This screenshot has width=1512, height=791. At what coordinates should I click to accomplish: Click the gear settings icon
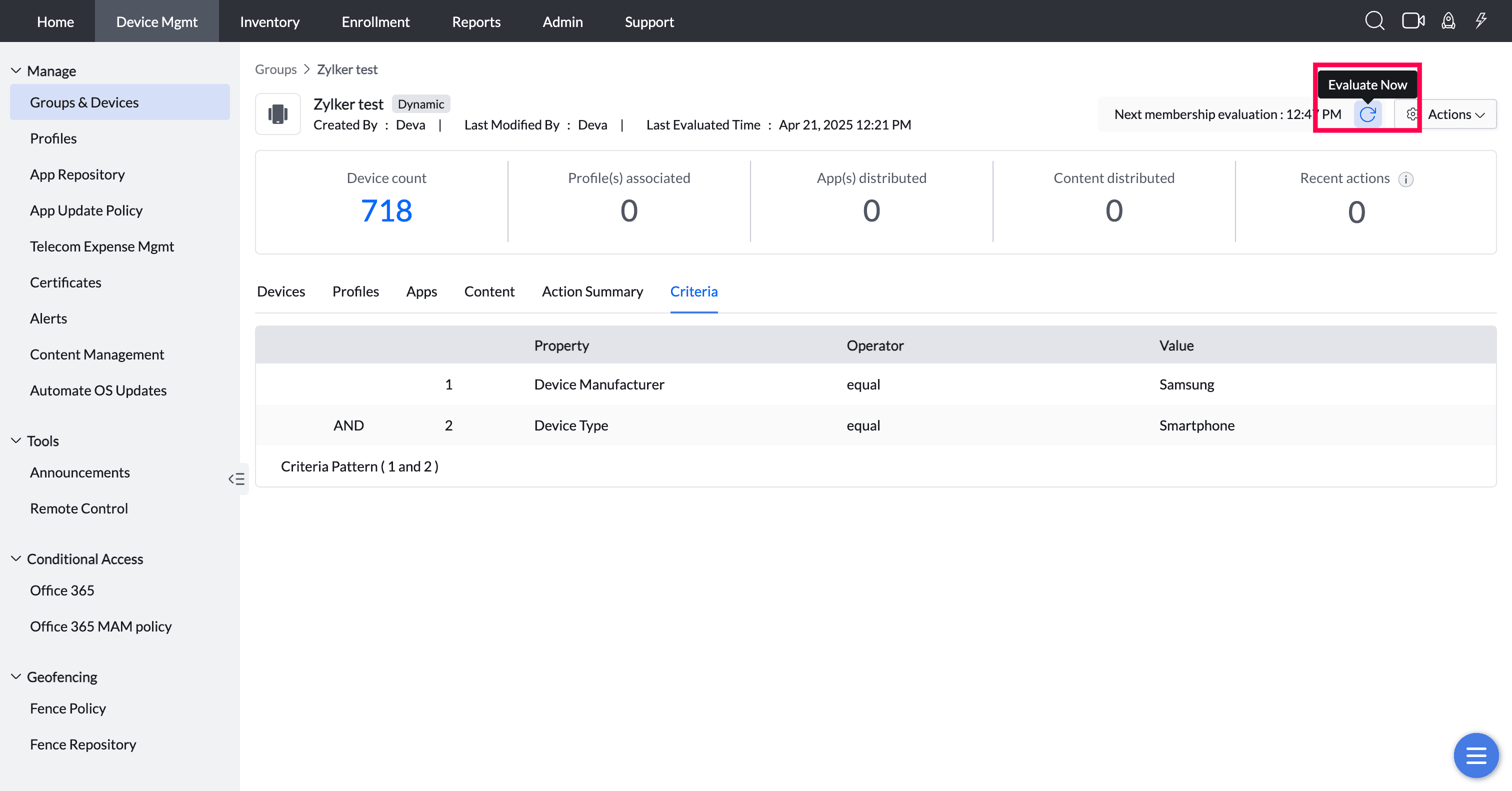[1411, 114]
